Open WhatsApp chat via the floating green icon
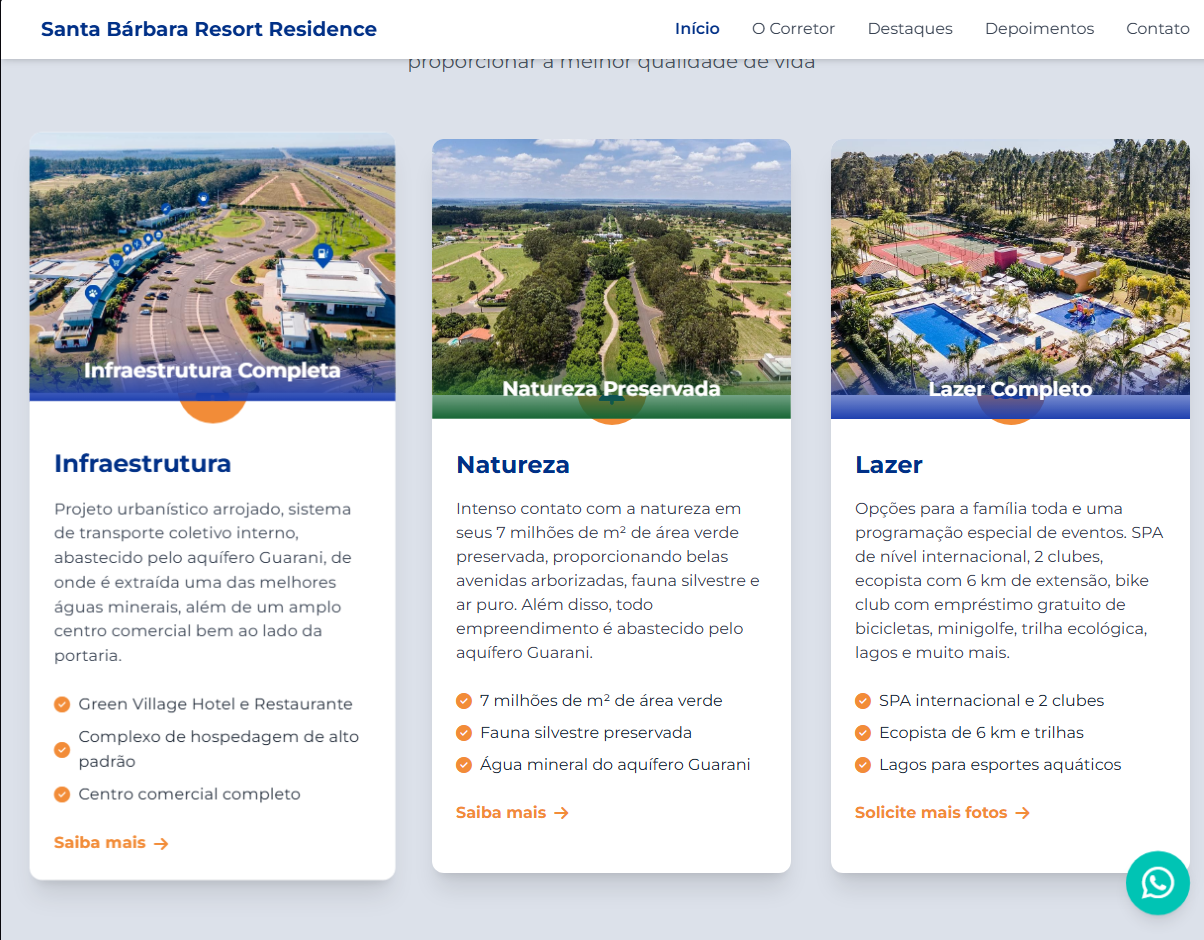The width and height of the screenshot is (1204, 940). [1157, 883]
